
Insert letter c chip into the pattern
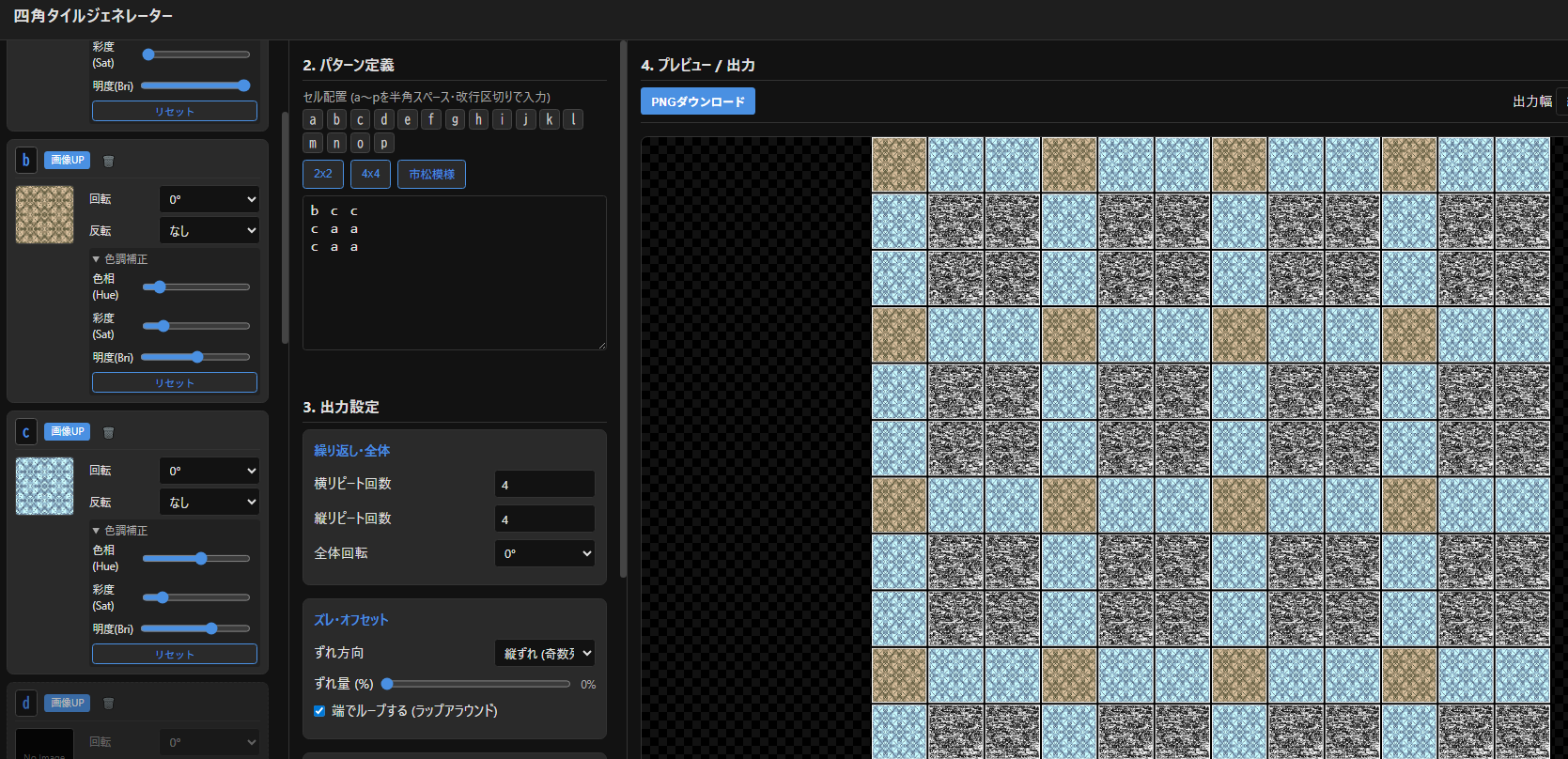pos(360,119)
